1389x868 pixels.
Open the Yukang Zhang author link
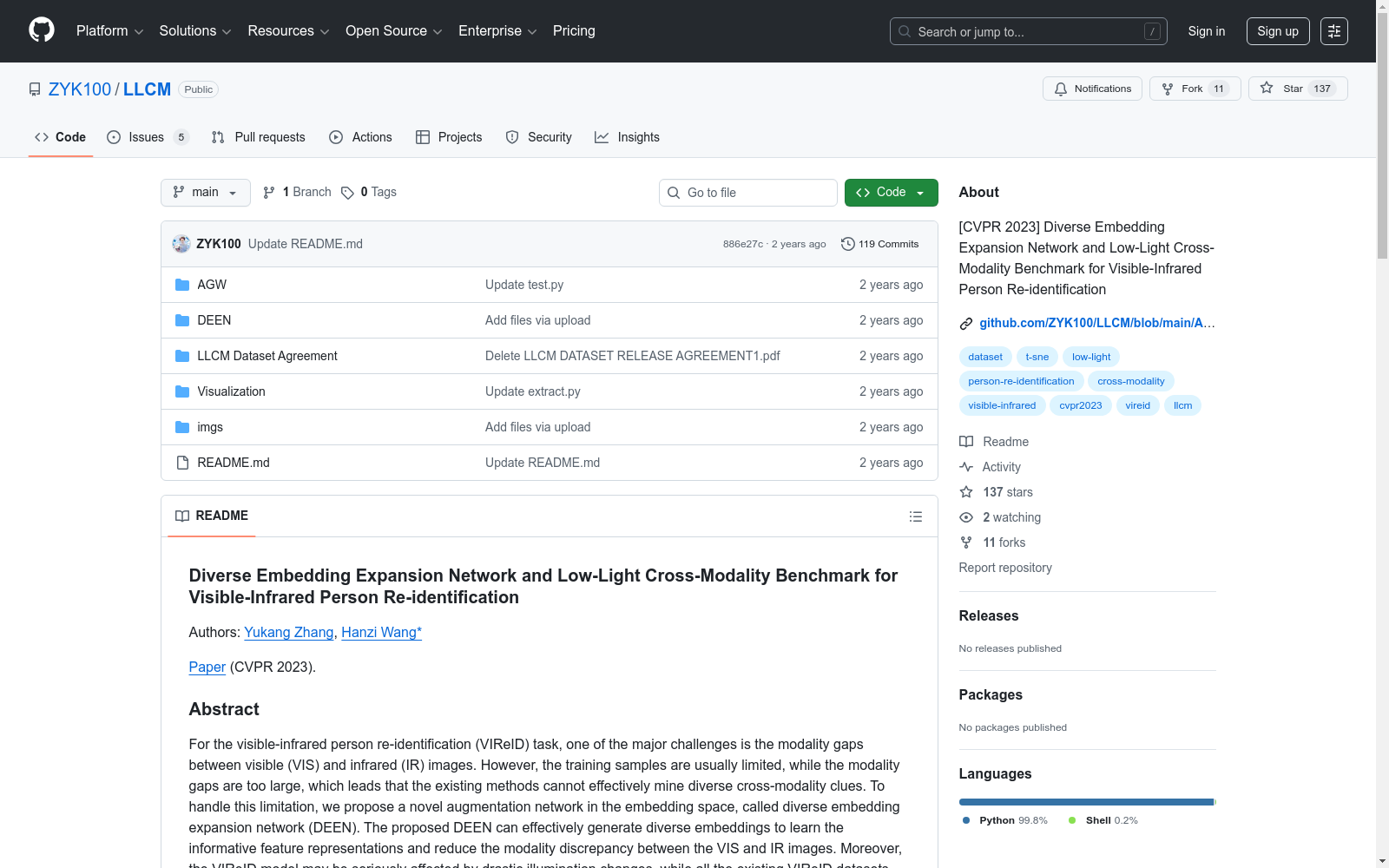coord(289,633)
